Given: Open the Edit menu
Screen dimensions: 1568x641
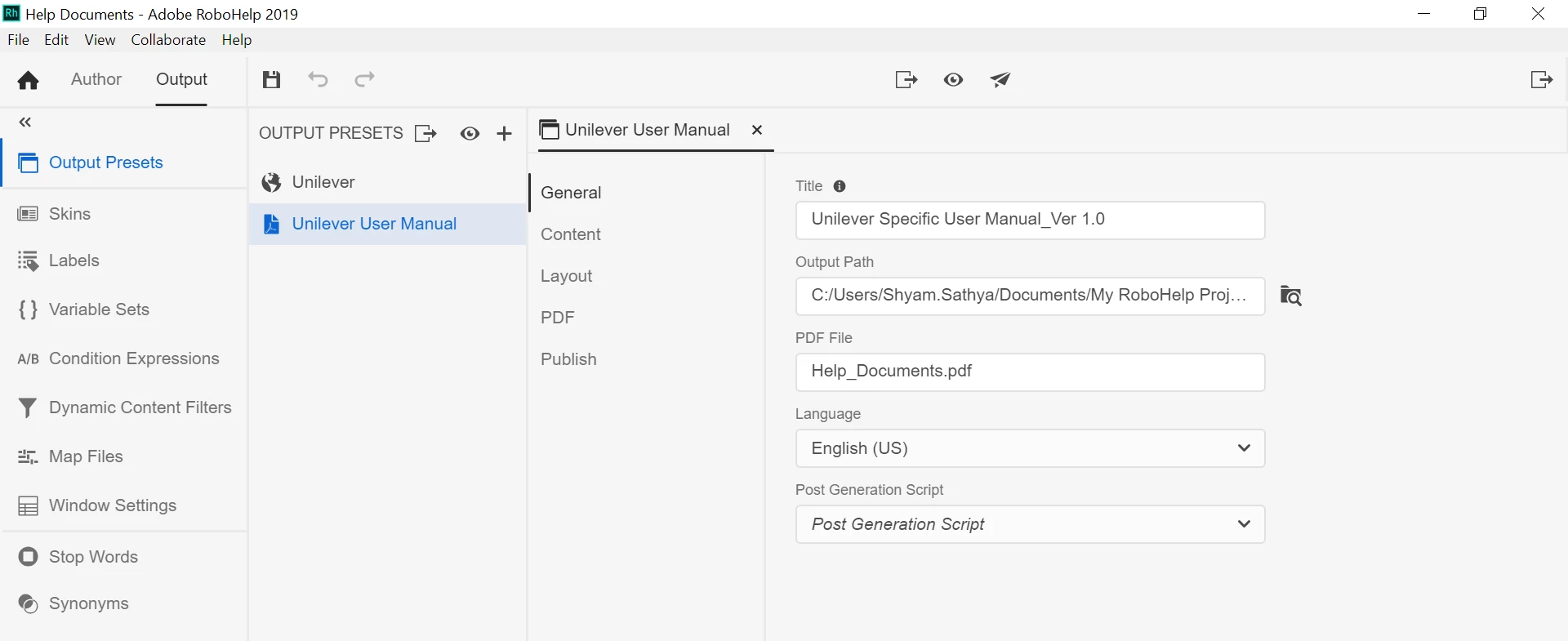Looking at the screenshot, I should pos(56,40).
